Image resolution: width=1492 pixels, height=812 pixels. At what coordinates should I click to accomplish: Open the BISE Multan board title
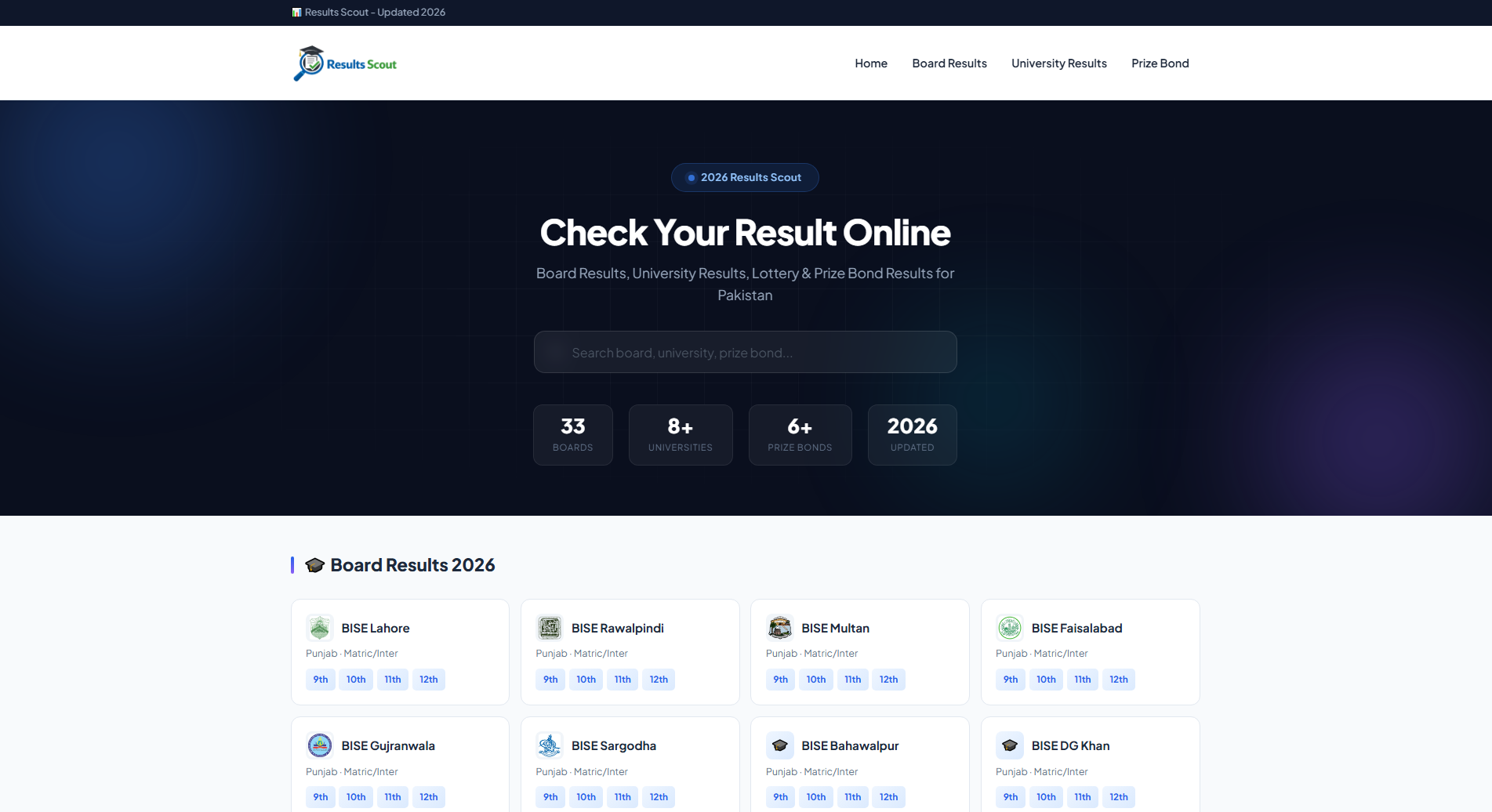(835, 629)
